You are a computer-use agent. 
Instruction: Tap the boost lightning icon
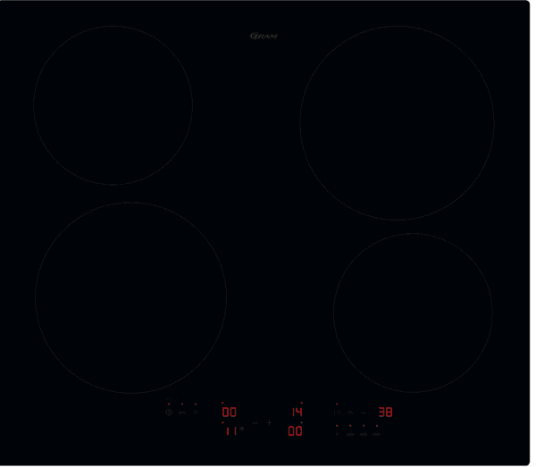337,434
